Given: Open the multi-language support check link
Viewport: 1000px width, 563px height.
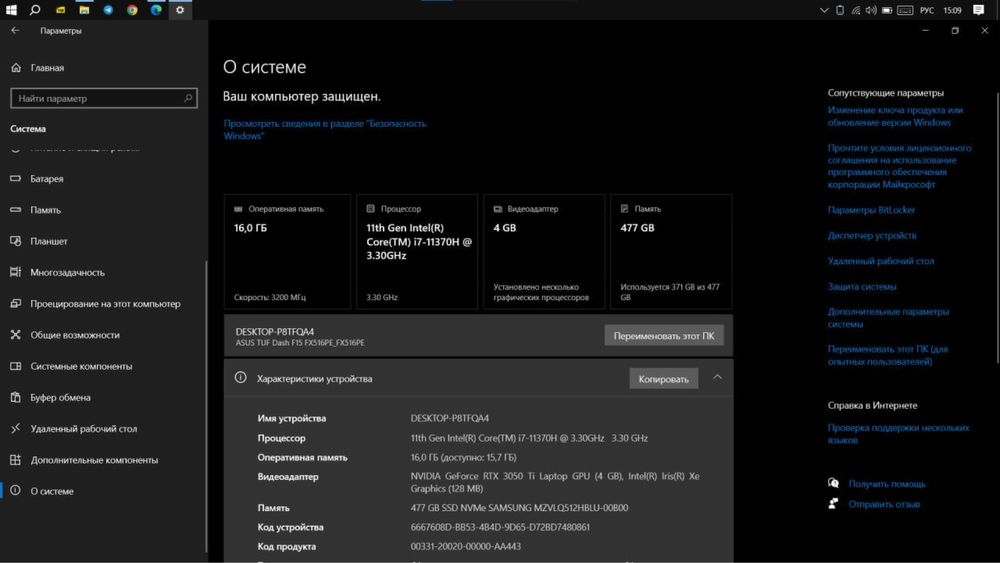Looking at the screenshot, I should pyautogui.click(x=898, y=434).
